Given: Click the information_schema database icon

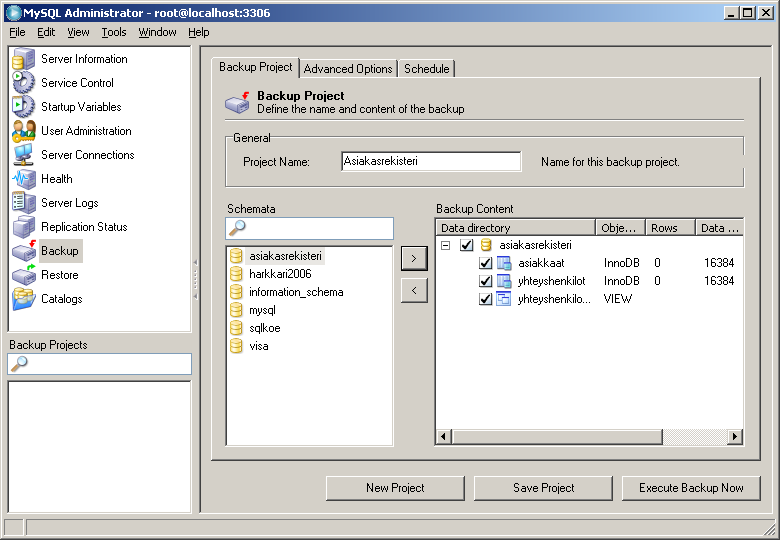Looking at the screenshot, I should pyautogui.click(x=236, y=292).
